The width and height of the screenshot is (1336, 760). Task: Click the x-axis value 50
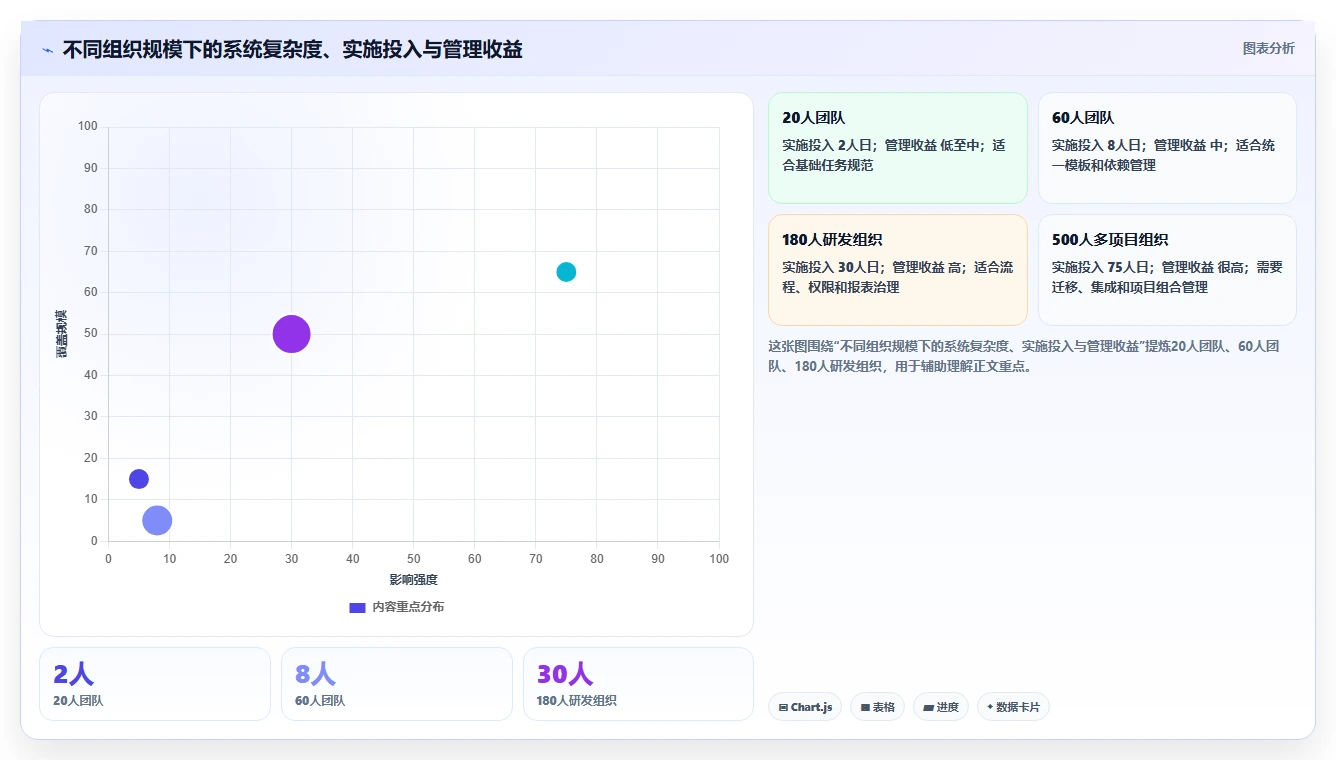(414, 559)
